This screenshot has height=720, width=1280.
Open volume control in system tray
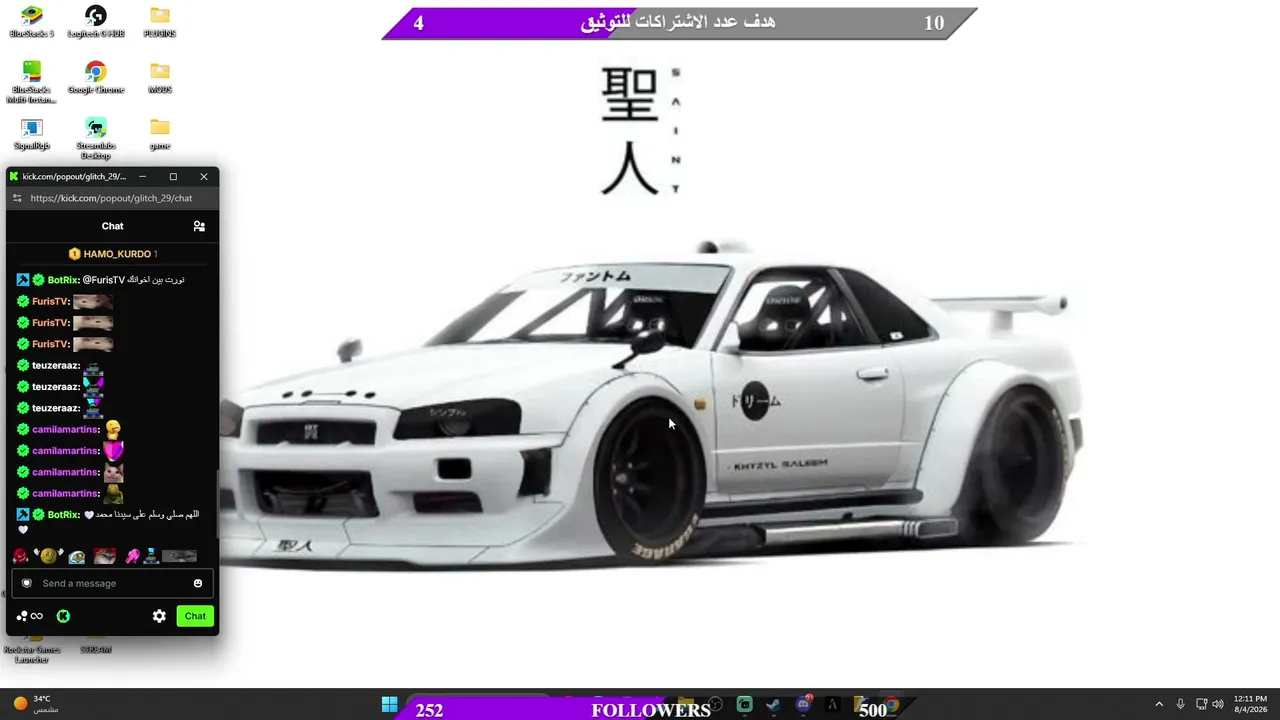point(1218,704)
